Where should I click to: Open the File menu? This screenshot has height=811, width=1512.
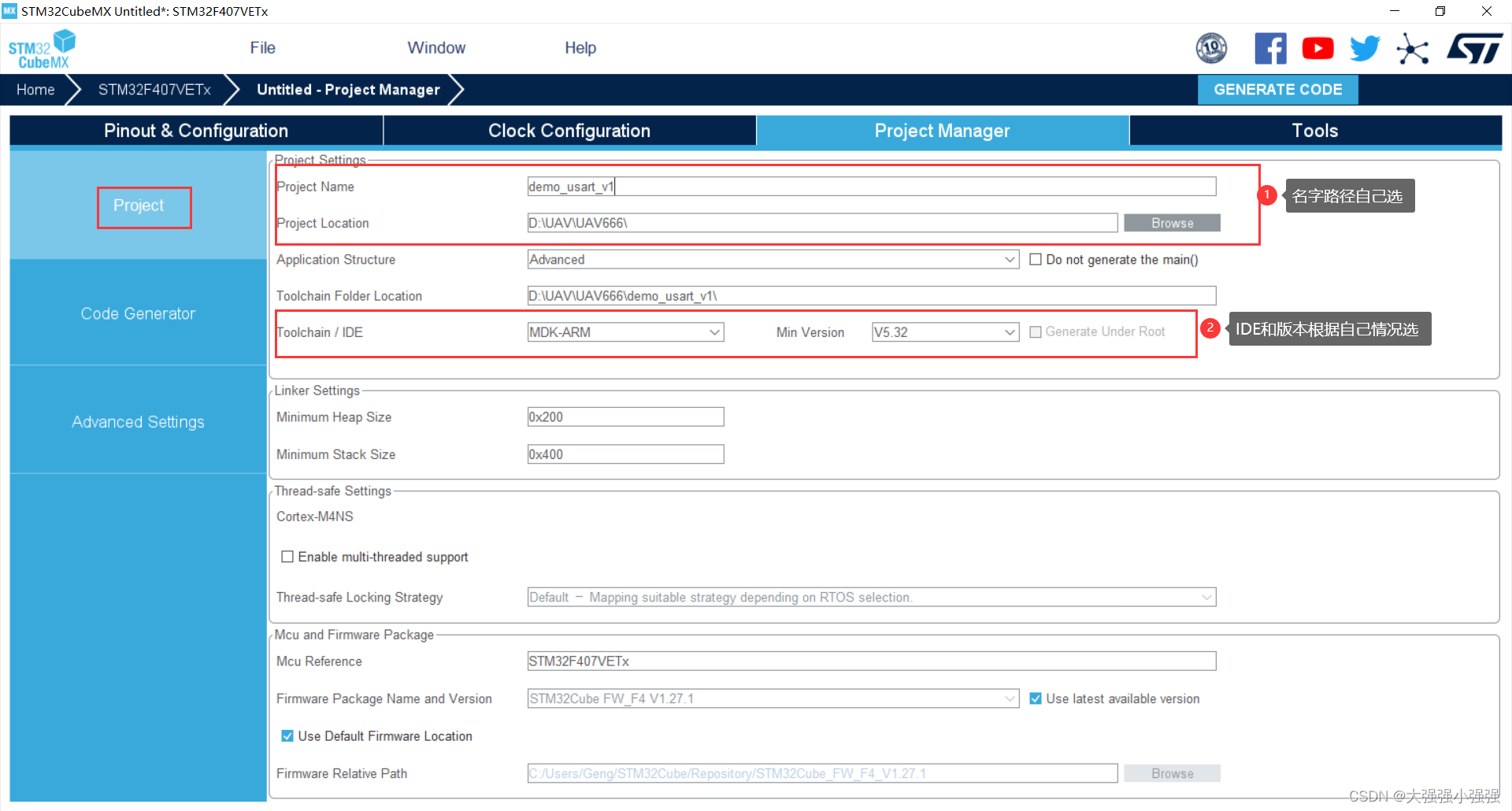[x=262, y=48]
